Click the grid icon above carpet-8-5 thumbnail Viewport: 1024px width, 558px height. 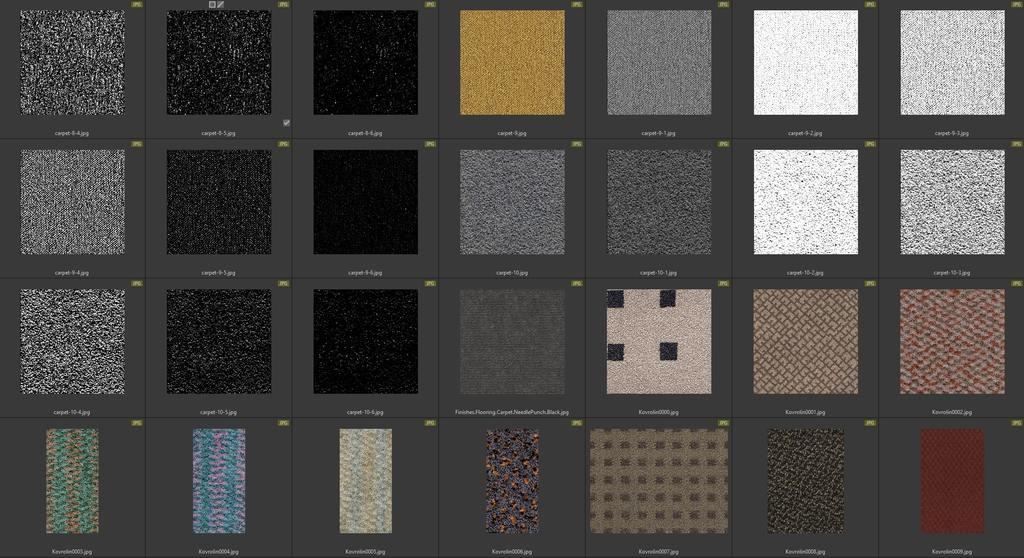click(x=212, y=5)
